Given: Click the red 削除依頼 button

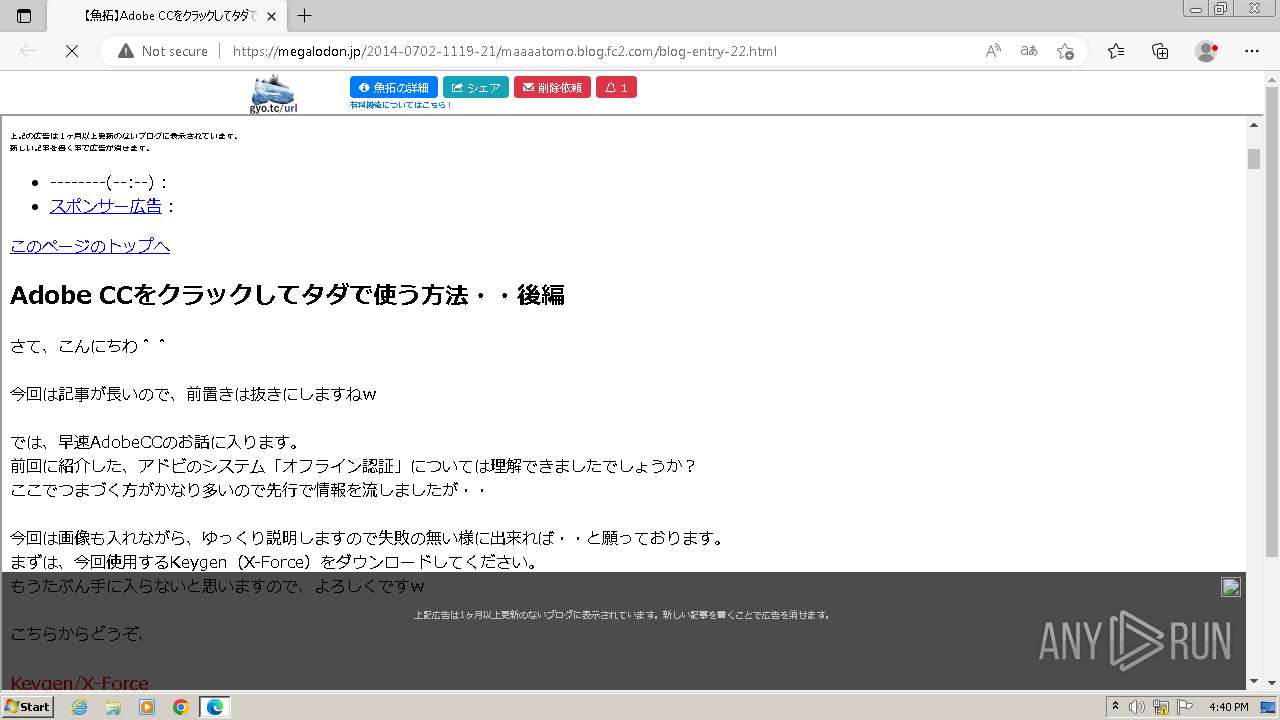Looking at the screenshot, I should (552, 88).
